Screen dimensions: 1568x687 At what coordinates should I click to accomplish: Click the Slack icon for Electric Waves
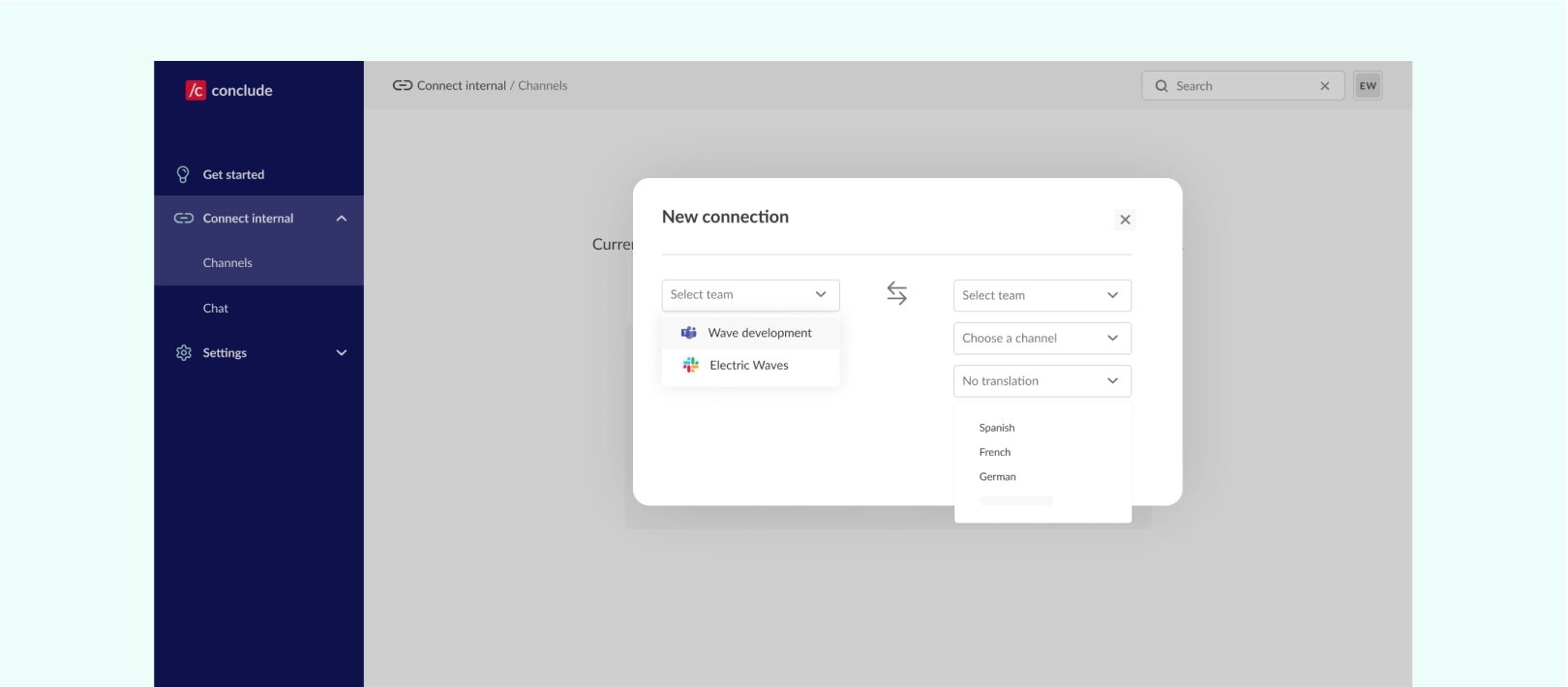[690, 365]
